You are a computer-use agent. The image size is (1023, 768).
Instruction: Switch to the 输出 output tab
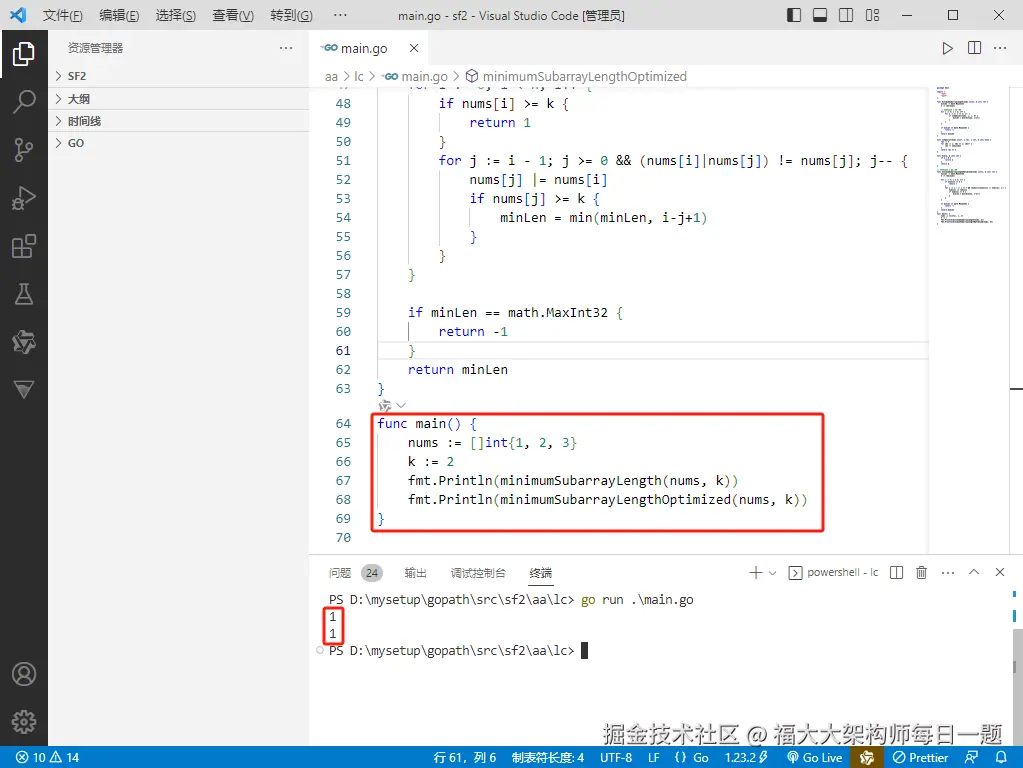[415, 573]
